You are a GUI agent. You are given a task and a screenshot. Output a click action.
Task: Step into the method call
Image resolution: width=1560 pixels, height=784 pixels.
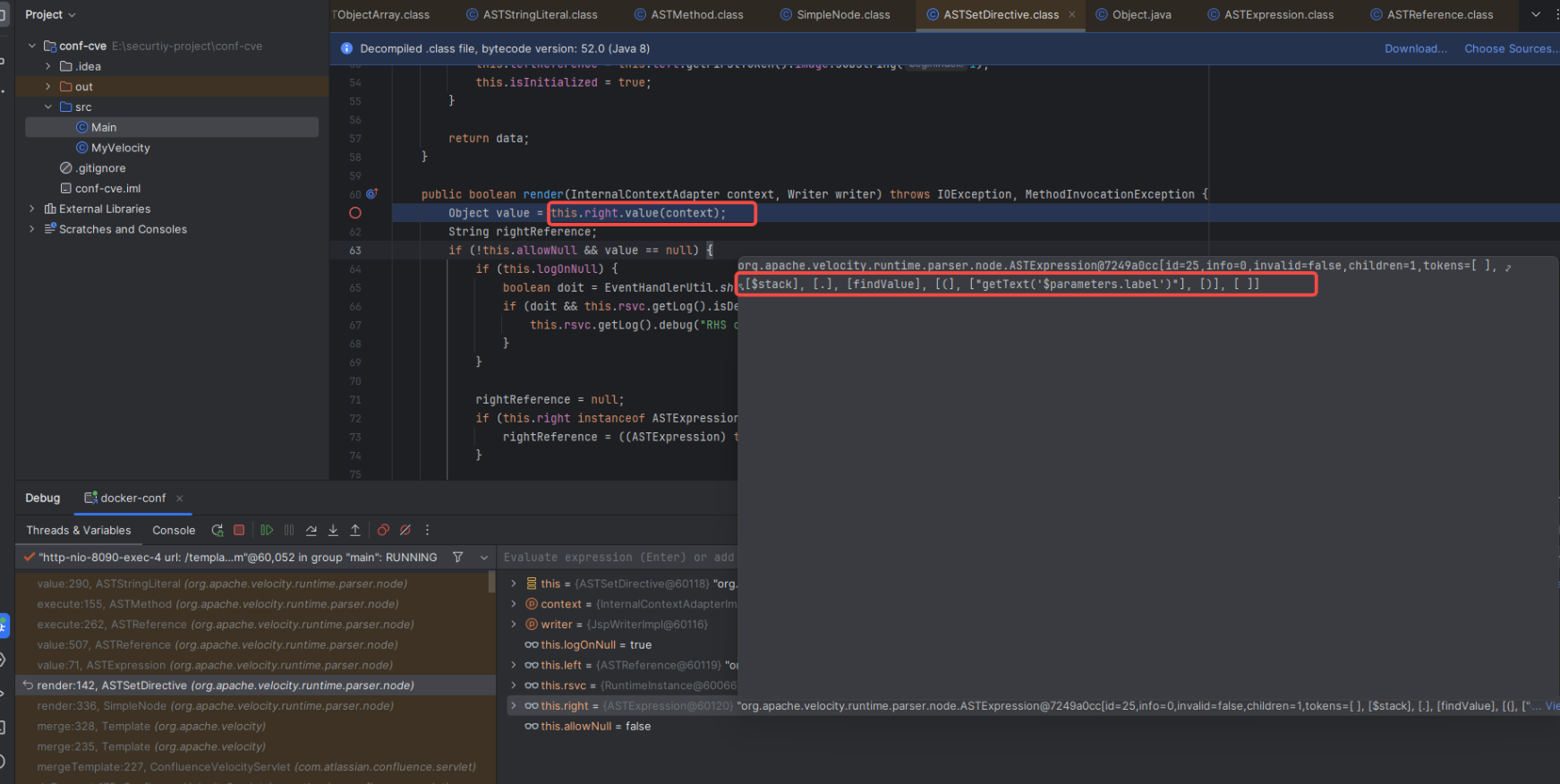click(x=333, y=530)
